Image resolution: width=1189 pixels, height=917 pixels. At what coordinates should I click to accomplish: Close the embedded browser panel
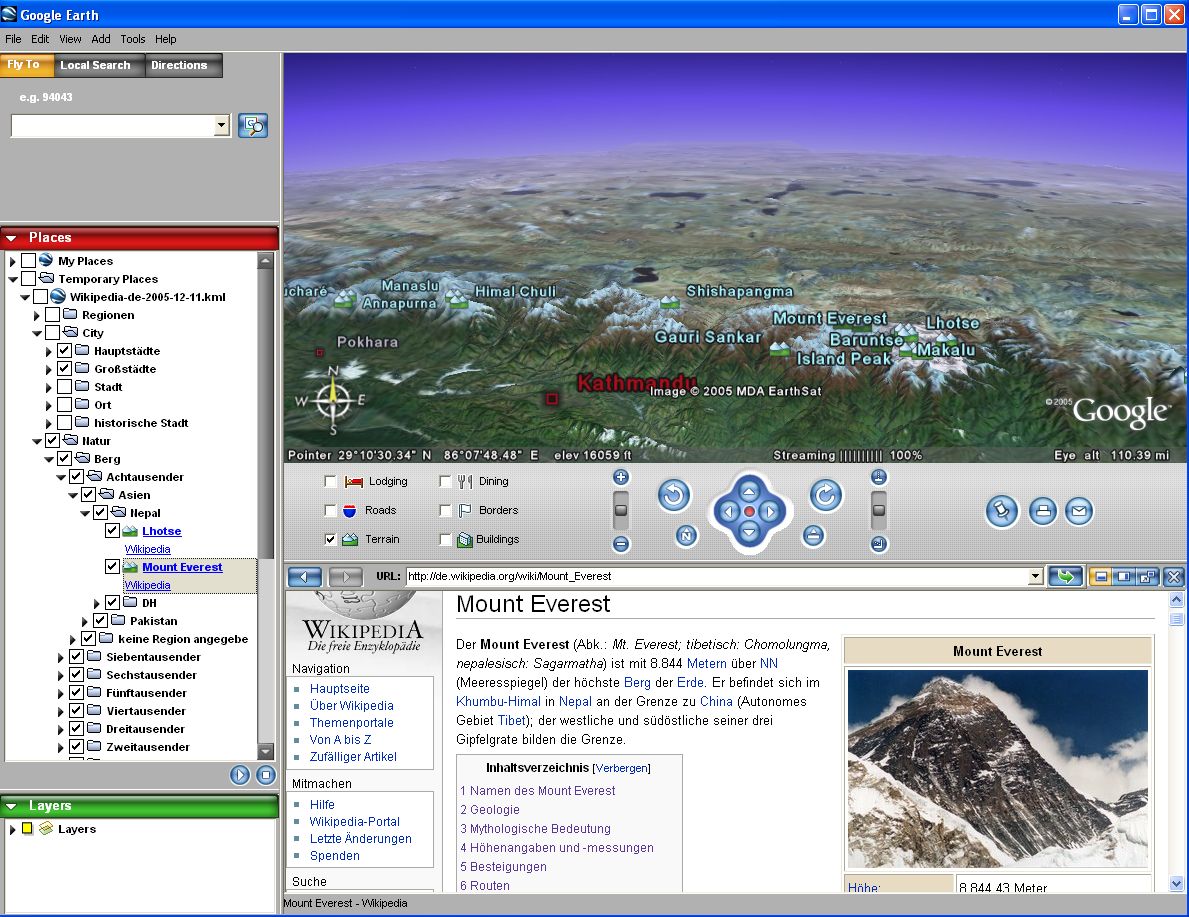click(x=1174, y=576)
